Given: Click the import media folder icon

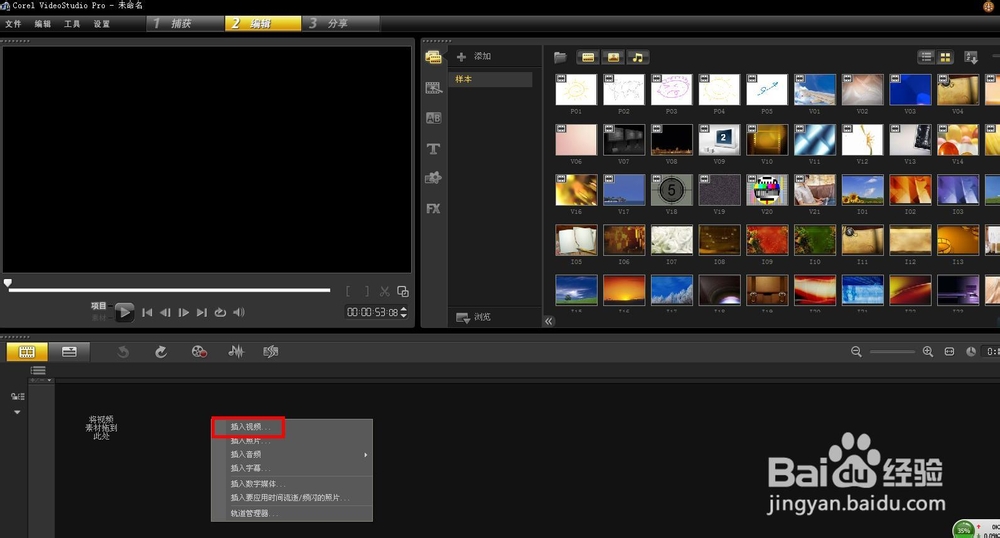Looking at the screenshot, I should pos(561,57).
